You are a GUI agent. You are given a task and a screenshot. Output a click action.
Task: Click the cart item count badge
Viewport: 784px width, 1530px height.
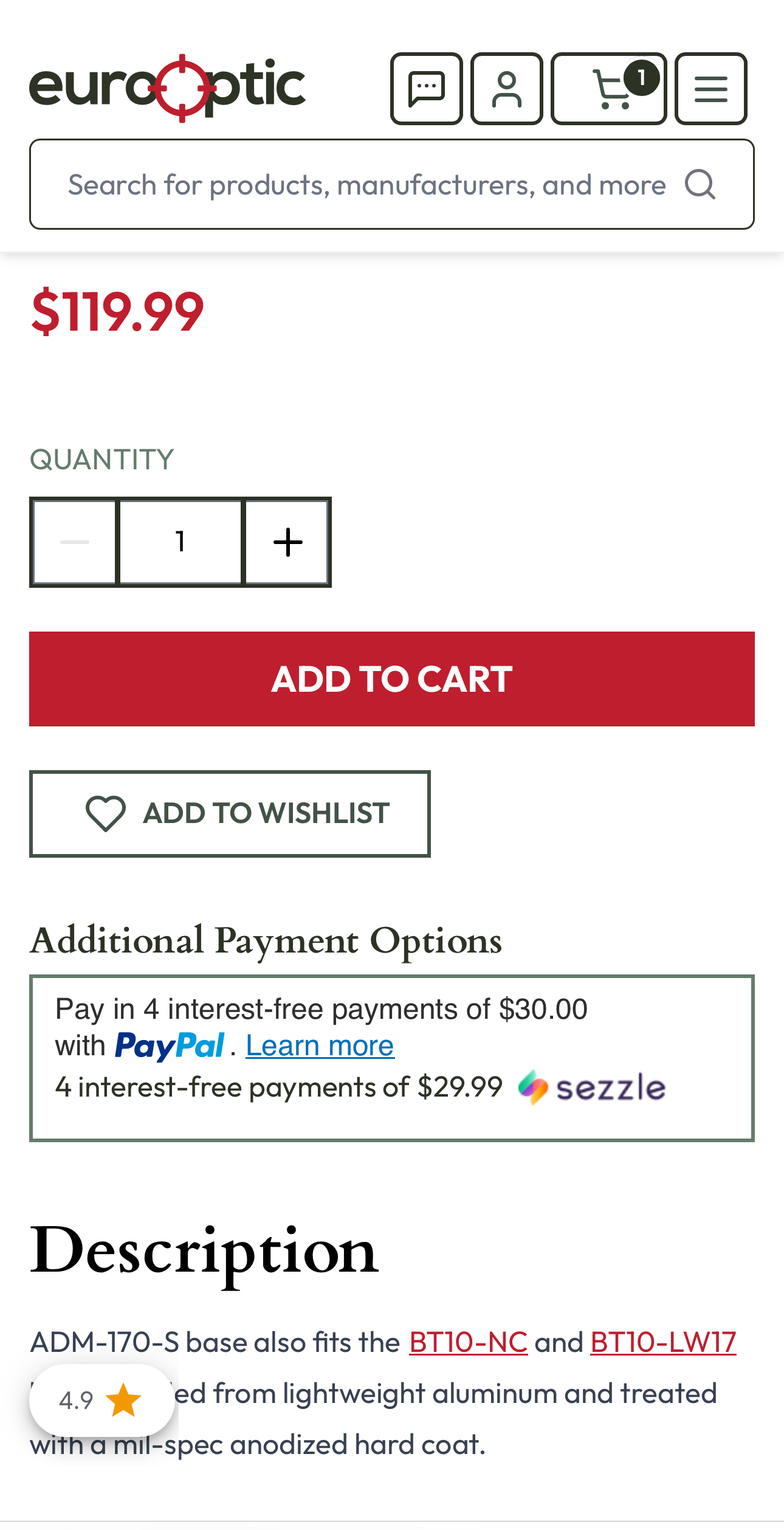tap(641, 78)
